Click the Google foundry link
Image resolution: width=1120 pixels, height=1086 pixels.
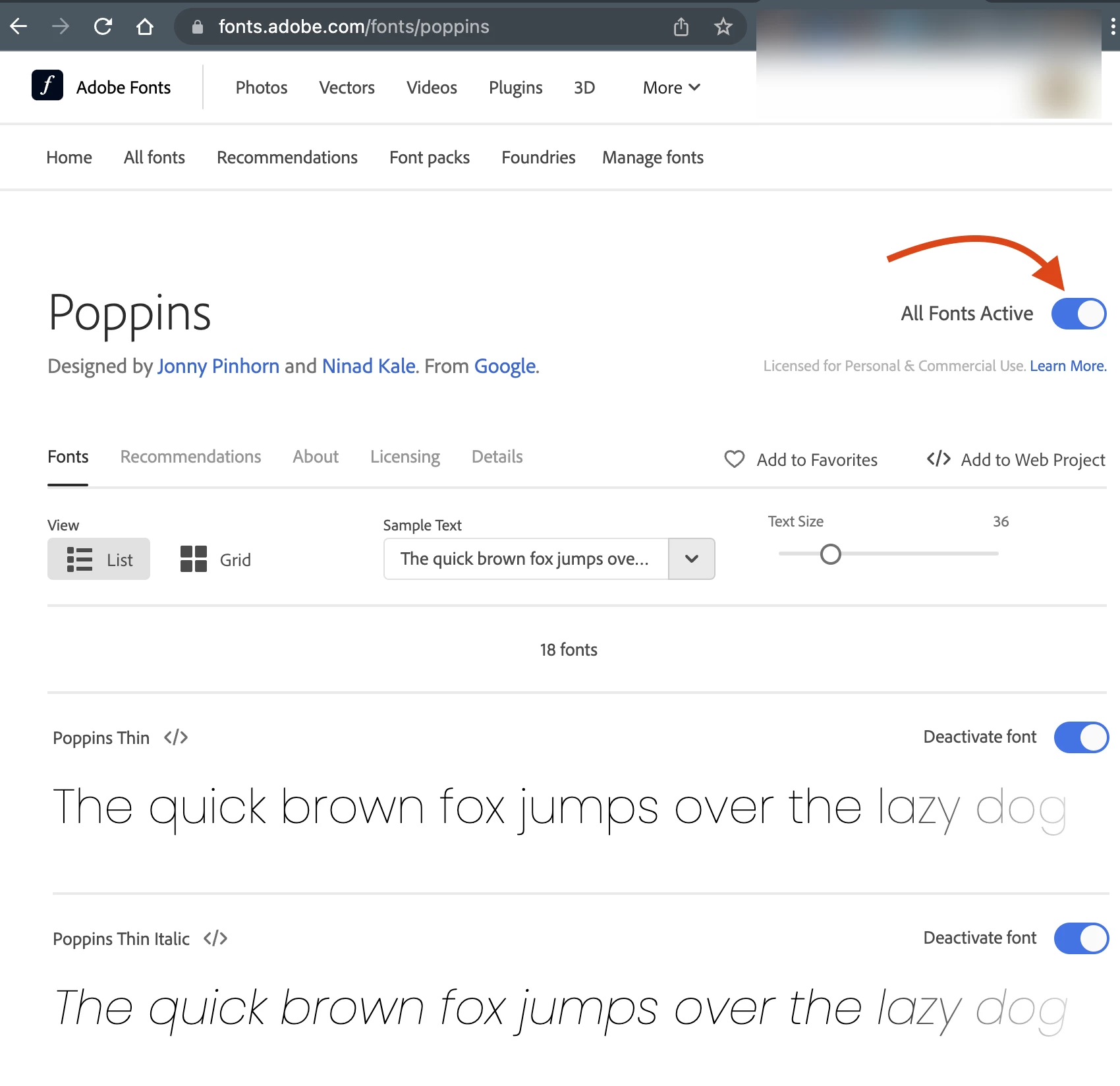(x=505, y=366)
